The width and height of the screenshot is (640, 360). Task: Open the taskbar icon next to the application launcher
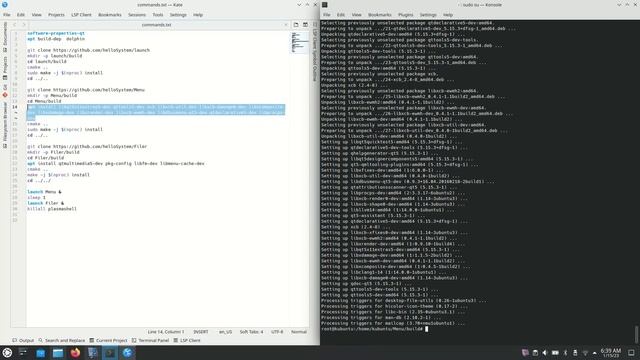point(23,353)
